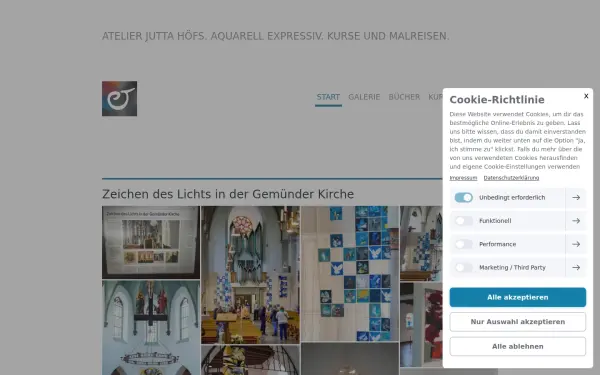600x375 pixels.
Task: Close the Cookie-Richtlinie dialog with X
Action: pos(586,96)
